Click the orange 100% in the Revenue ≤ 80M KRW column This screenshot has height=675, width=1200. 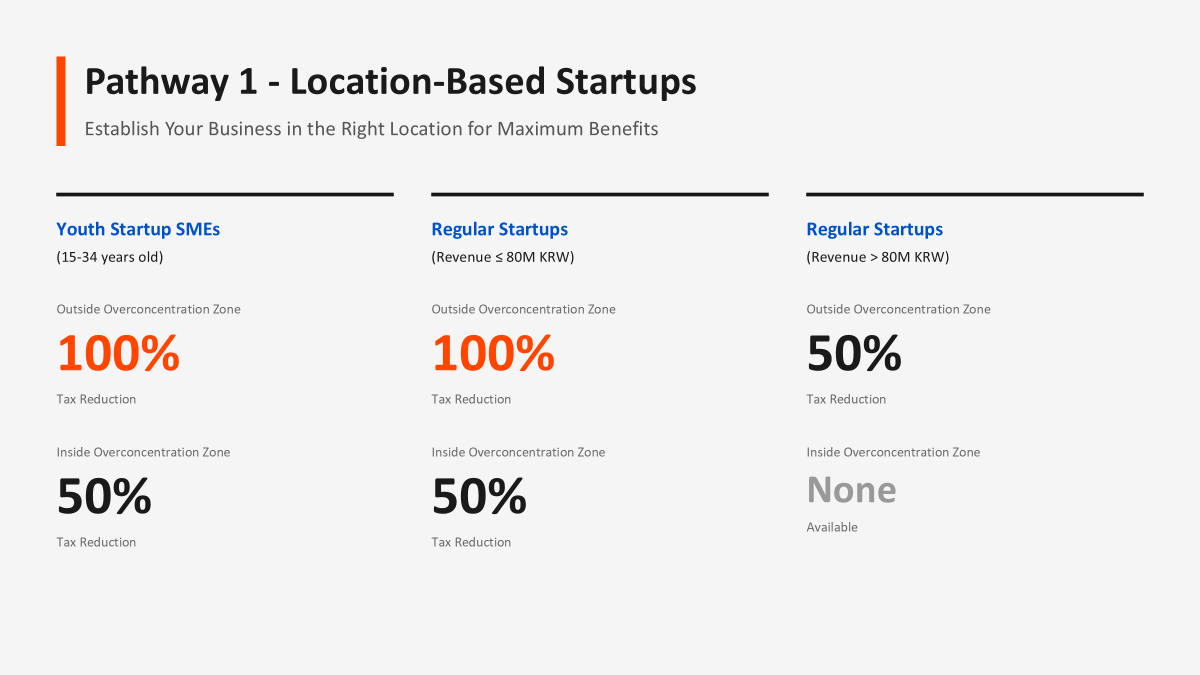tap(493, 353)
